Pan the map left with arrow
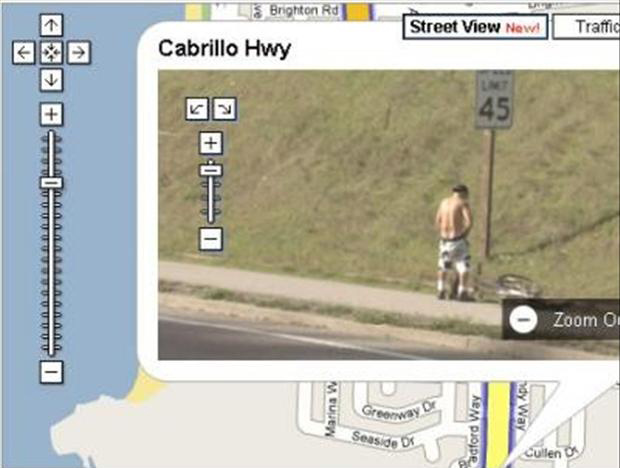Image resolution: width=620 pixels, height=468 pixels. (x=23, y=52)
